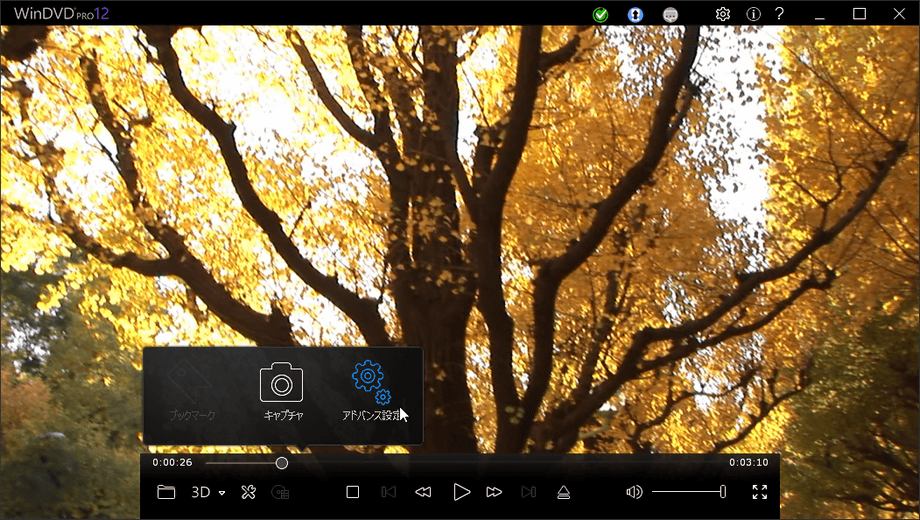Toggle the 3D playback mode
Screen dimensions: 920x520
tap(201, 492)
